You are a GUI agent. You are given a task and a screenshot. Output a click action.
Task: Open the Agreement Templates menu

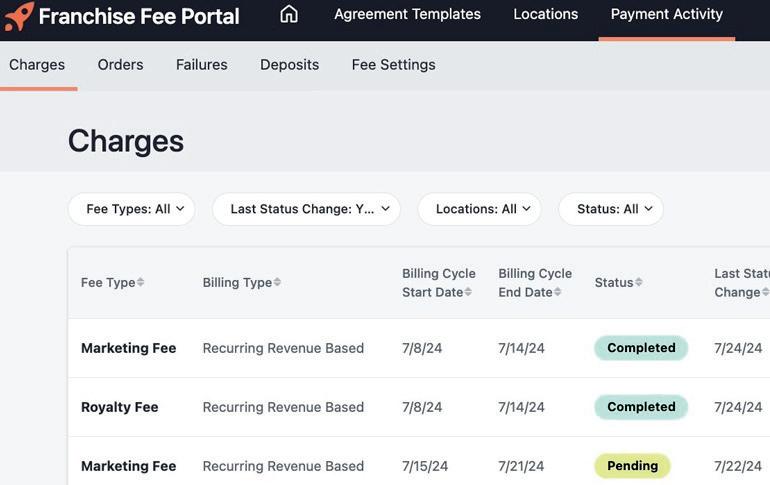pos(407,14)
